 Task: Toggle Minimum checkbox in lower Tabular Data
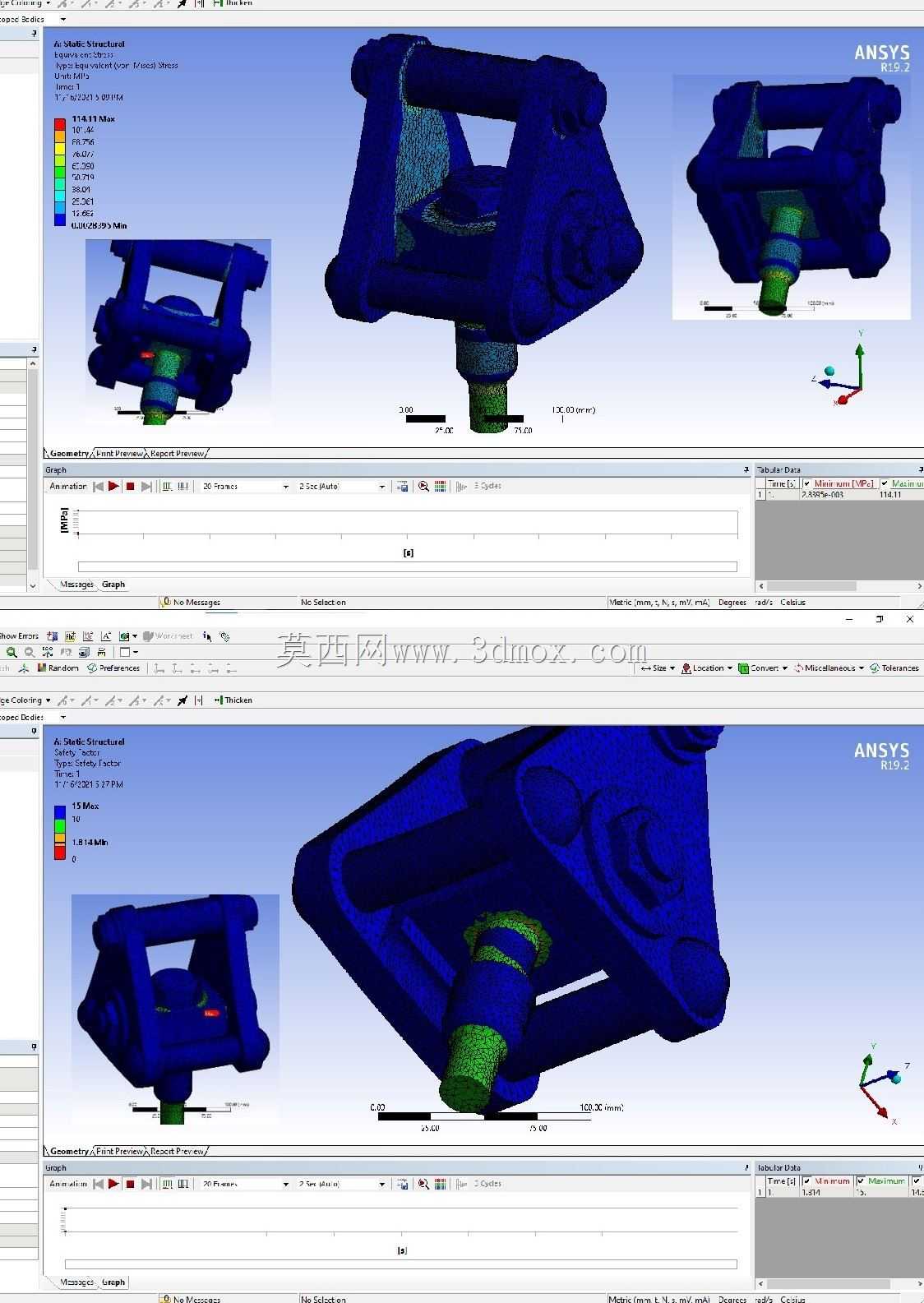pos(807,1181)
